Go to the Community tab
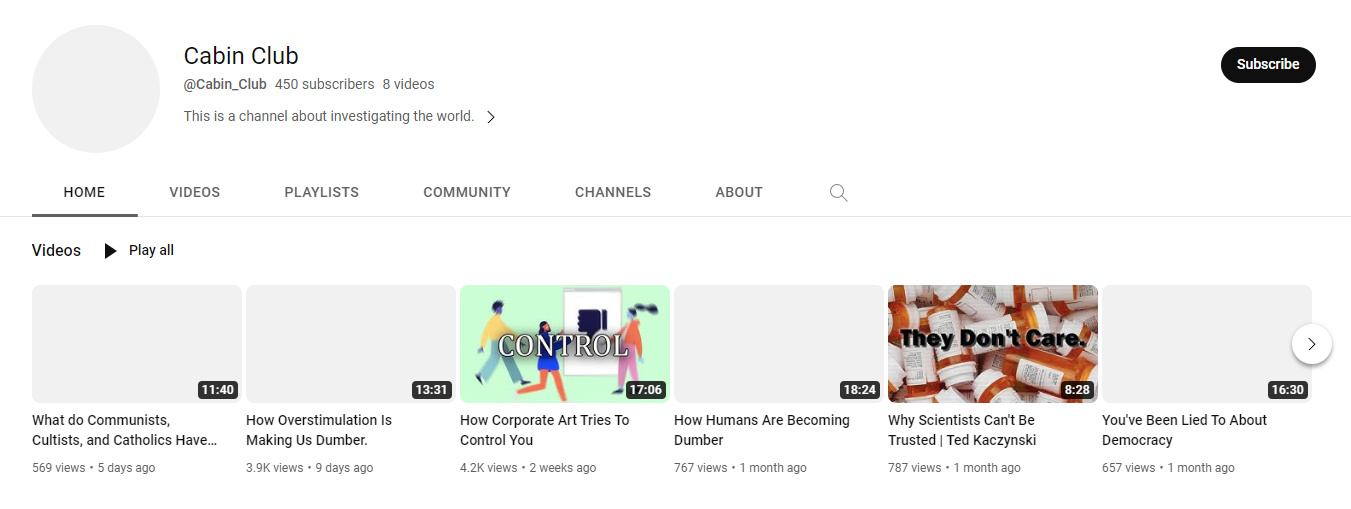1351x509 pixels. (x=466, y=192)
